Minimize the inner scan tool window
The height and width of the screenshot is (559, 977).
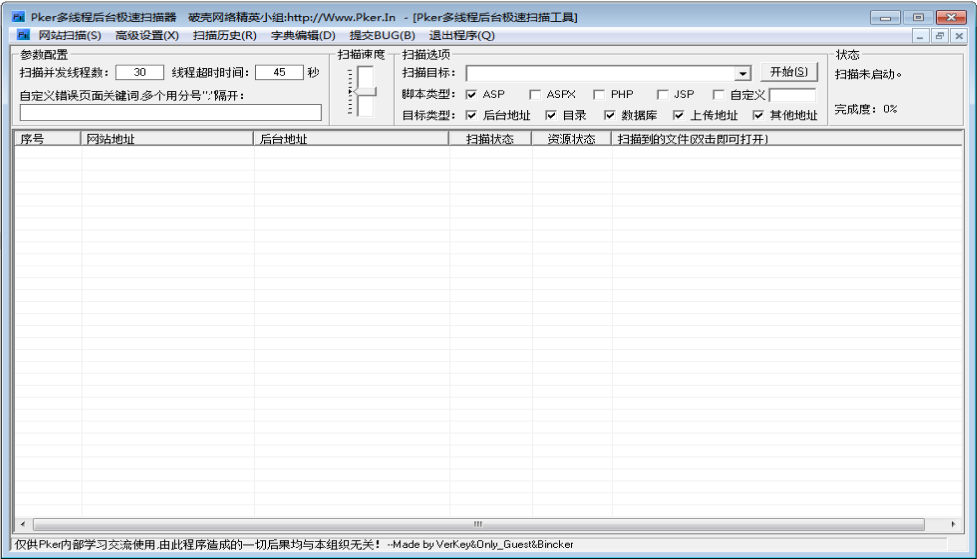(922, 36)
